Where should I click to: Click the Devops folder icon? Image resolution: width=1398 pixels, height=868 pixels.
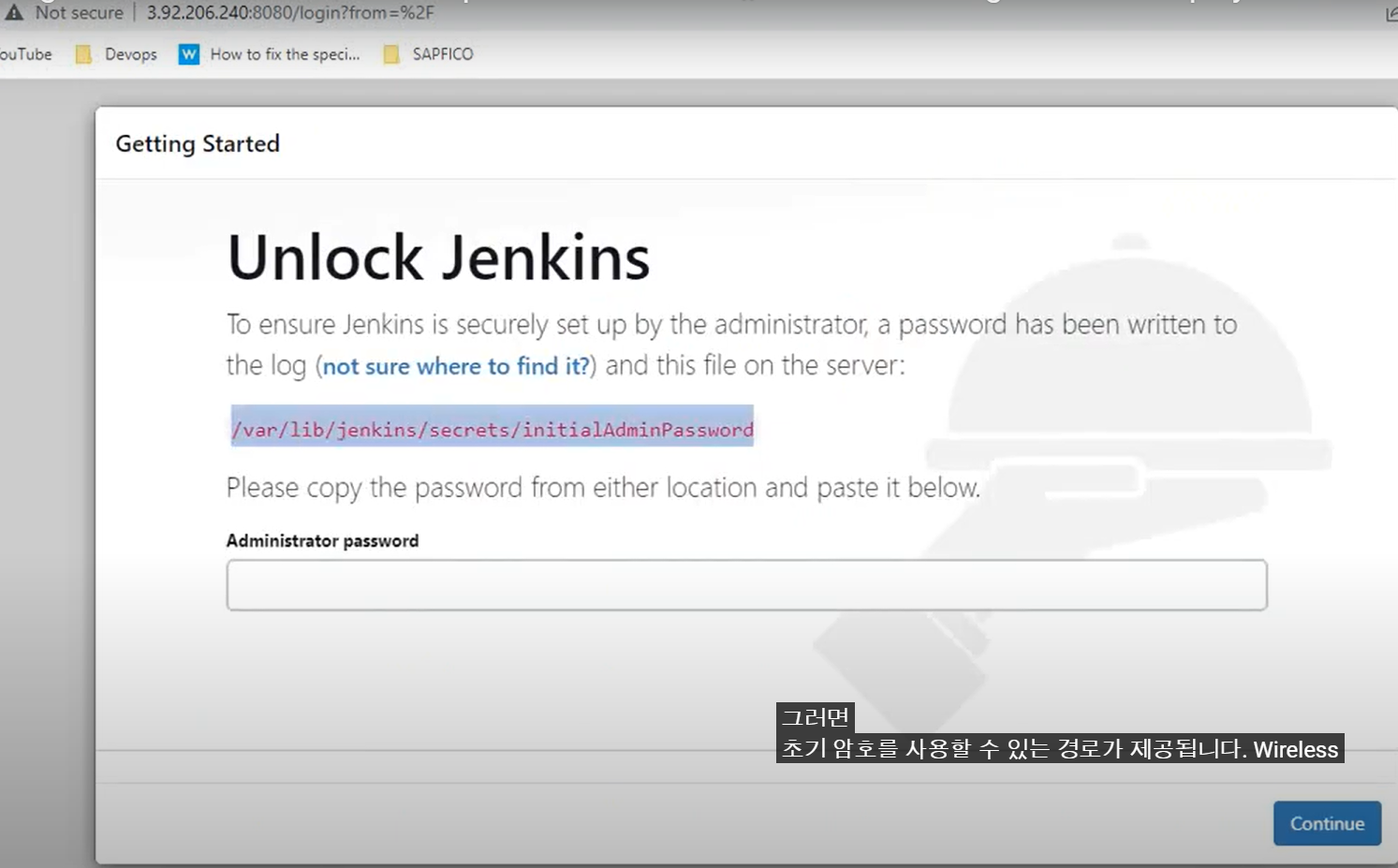[x=83, y=54]
